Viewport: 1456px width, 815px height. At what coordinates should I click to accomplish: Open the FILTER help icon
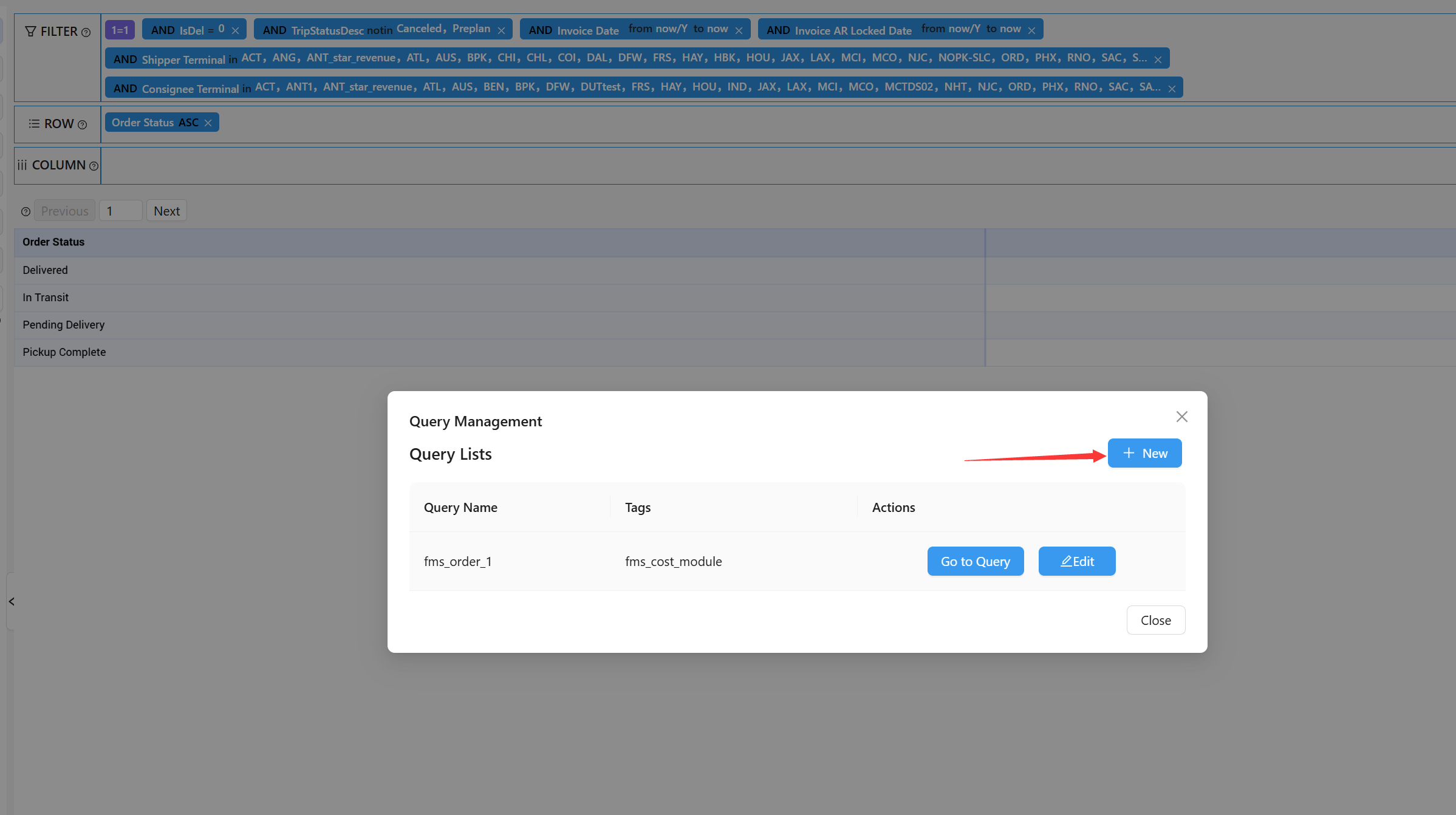point(86,33)
